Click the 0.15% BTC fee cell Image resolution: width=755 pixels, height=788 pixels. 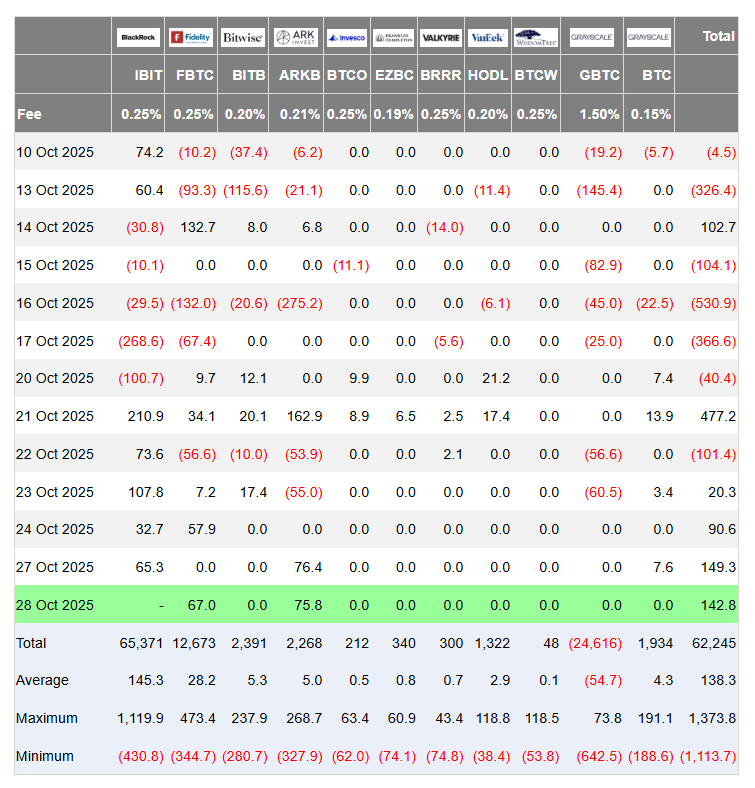(x=651, y=114)
